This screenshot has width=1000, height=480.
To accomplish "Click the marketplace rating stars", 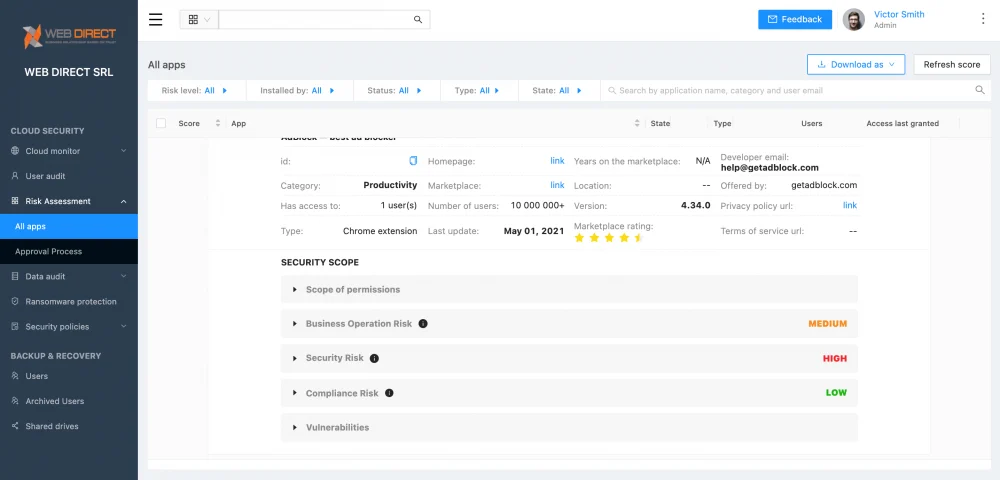I will [608, 238].
